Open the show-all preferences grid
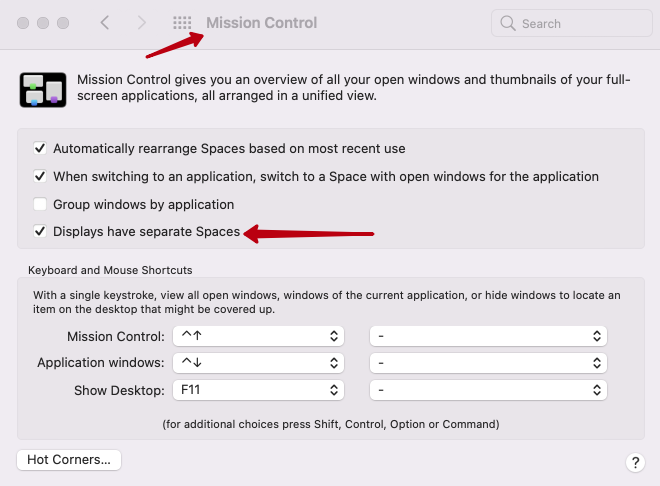This screenshot has width=660, height=486. click(182, 22)
